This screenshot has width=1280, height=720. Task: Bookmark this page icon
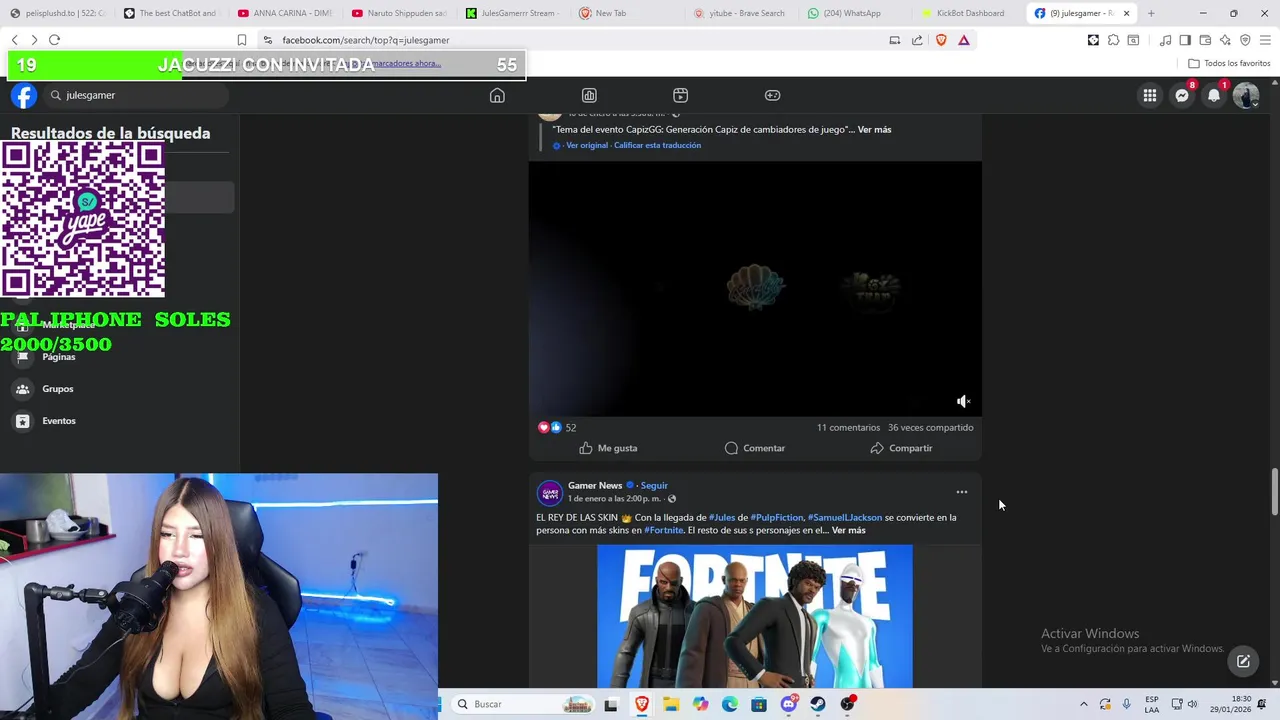click(x=242, y=40)
